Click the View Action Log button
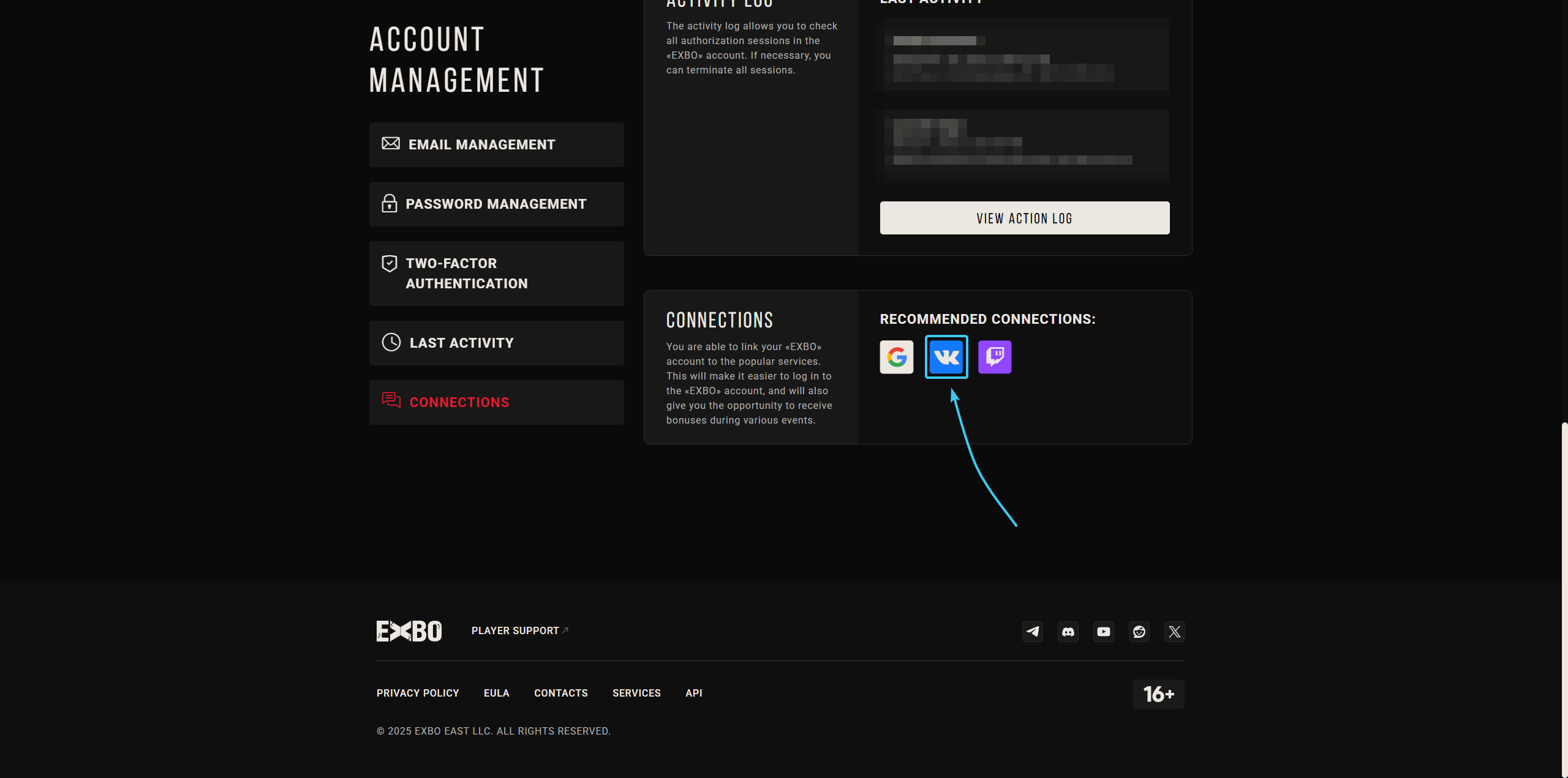Viewport: 1568px width, 778px height. tap(1025, 218)
